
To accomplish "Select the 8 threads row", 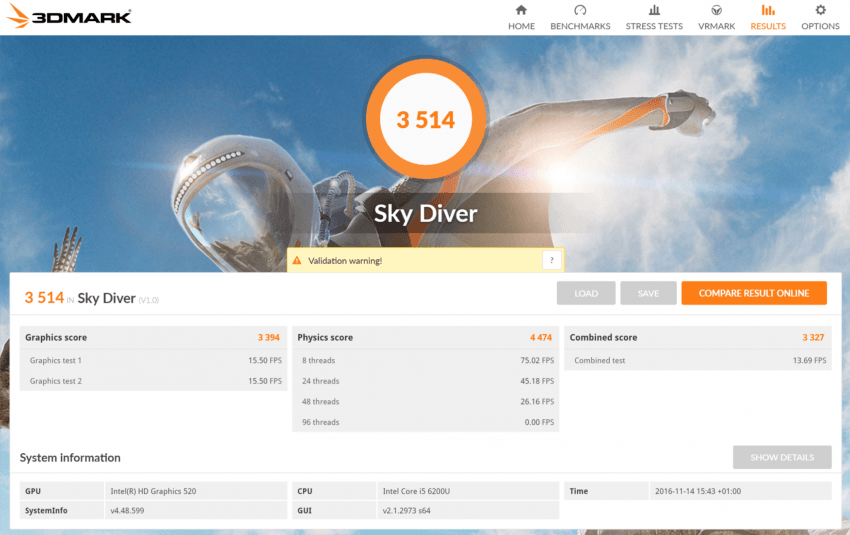I will (426, 360).
